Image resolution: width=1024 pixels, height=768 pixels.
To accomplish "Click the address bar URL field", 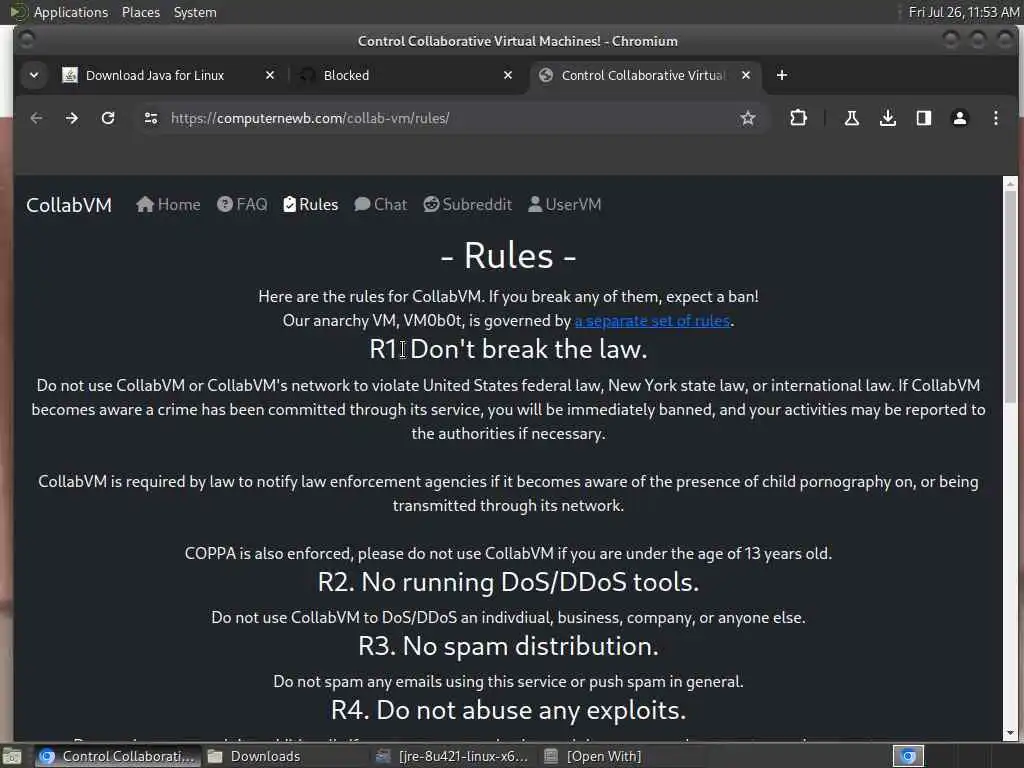I will tap(451, 118).
